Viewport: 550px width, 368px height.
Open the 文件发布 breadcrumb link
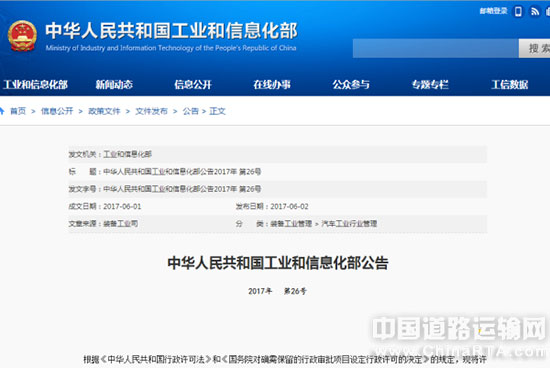point(152,111)
